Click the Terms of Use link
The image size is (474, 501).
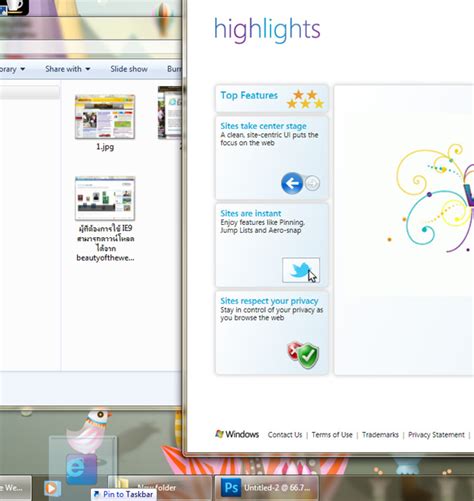[332, 435]
